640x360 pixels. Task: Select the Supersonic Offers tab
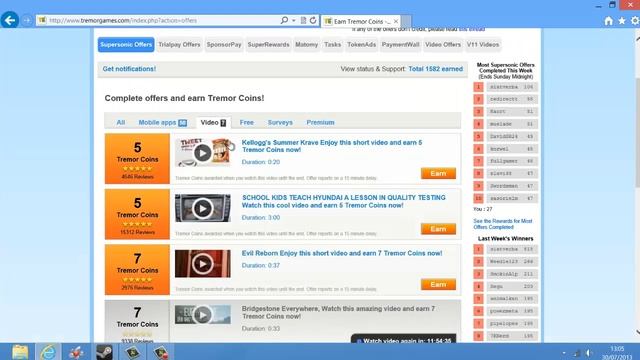(x=126, y=44)
